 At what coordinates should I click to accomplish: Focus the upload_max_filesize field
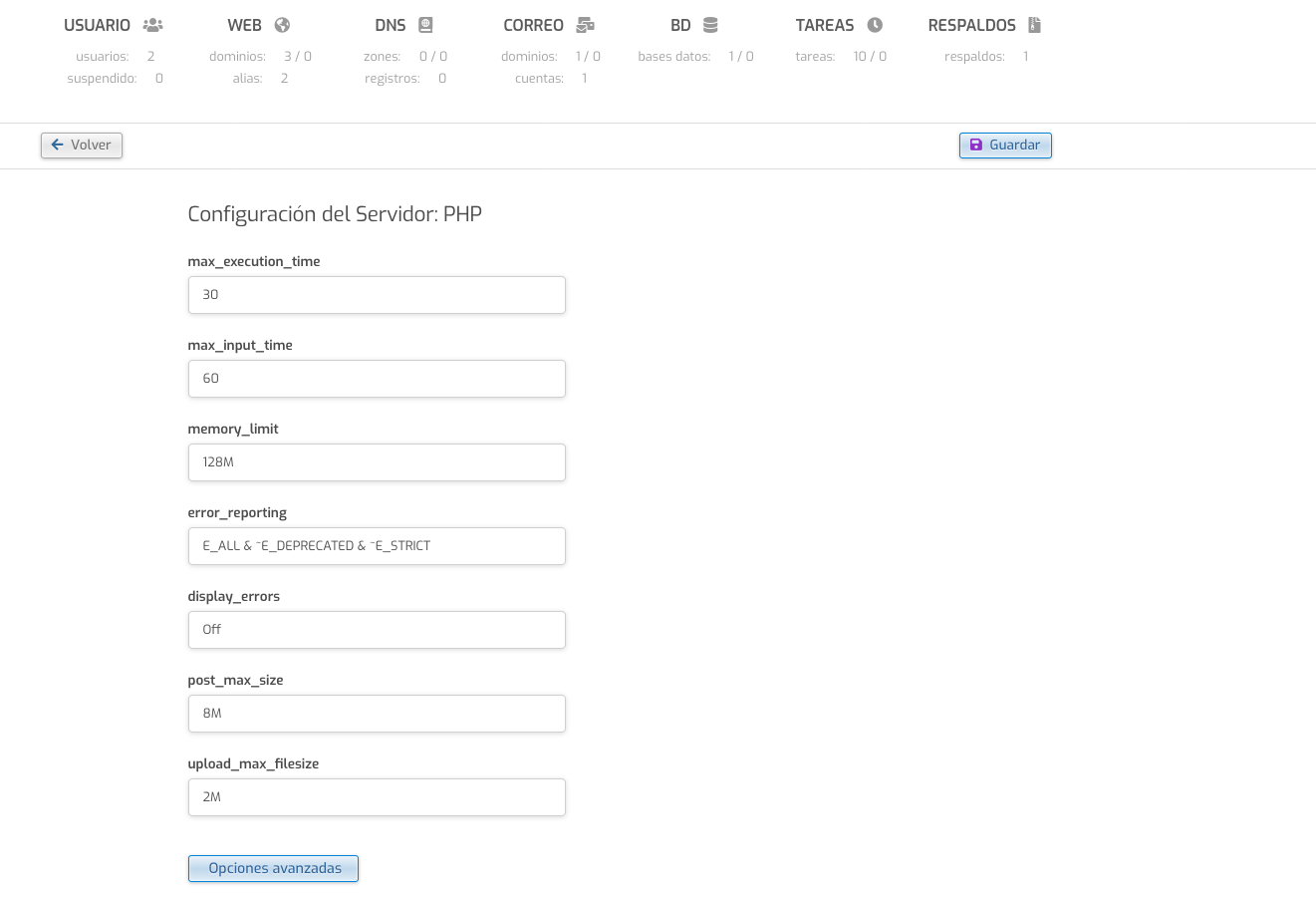click(377, 797)
